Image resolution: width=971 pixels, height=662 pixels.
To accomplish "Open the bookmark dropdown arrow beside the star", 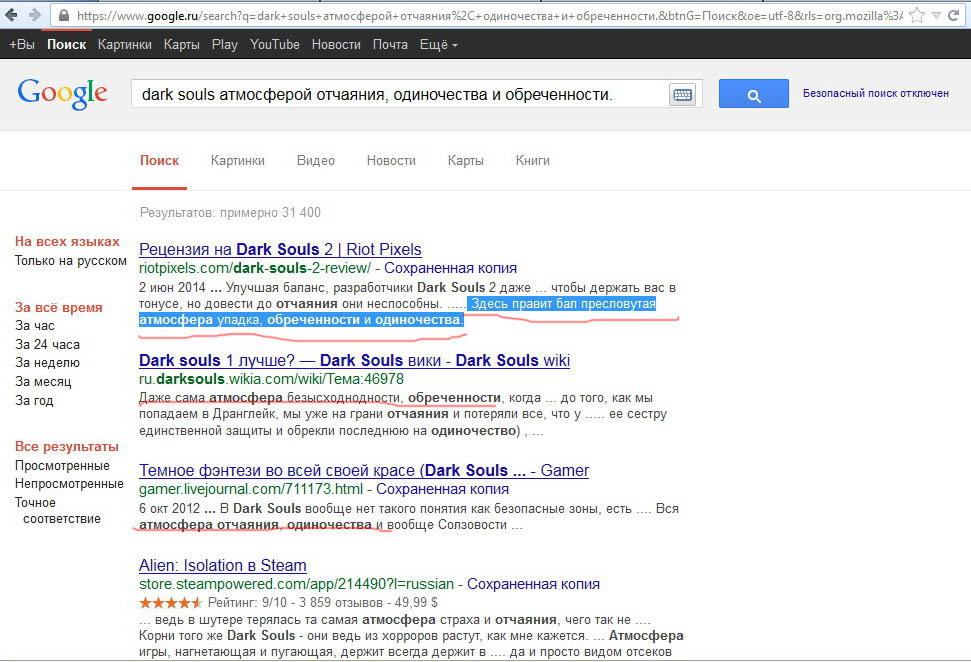I will coord(936,15).
